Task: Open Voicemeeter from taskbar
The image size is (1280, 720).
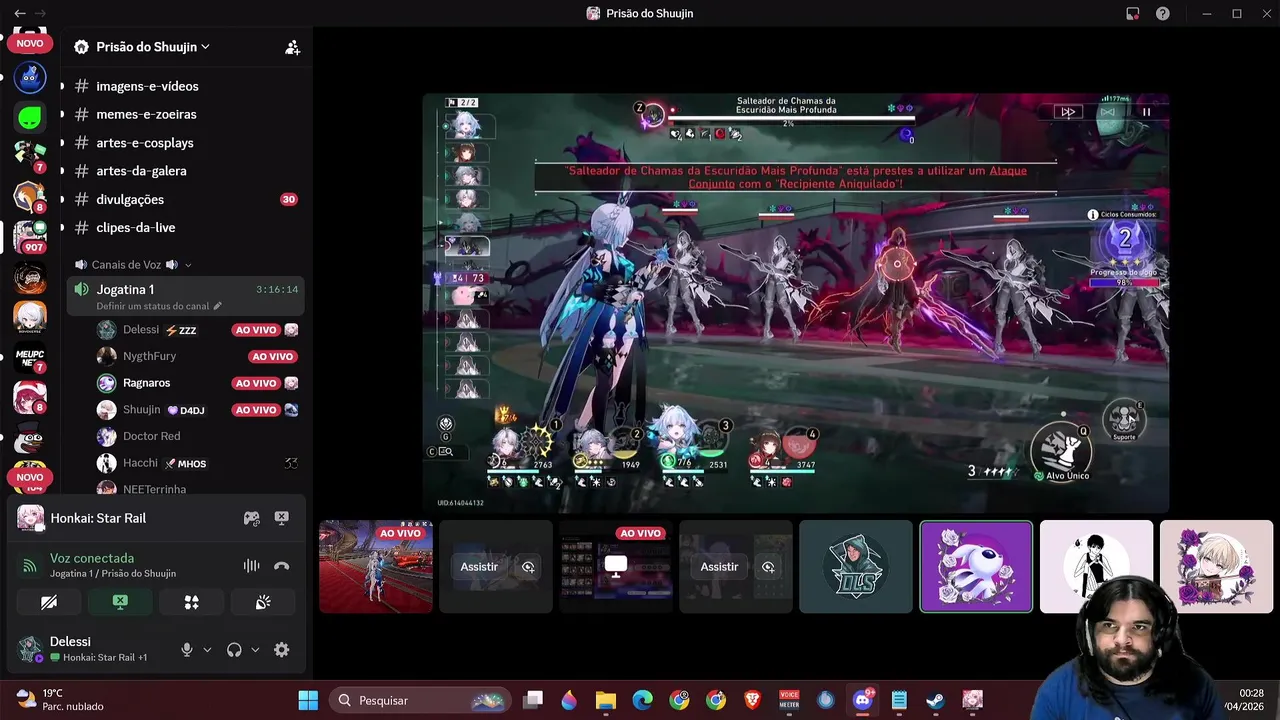Action: point(789,700)
